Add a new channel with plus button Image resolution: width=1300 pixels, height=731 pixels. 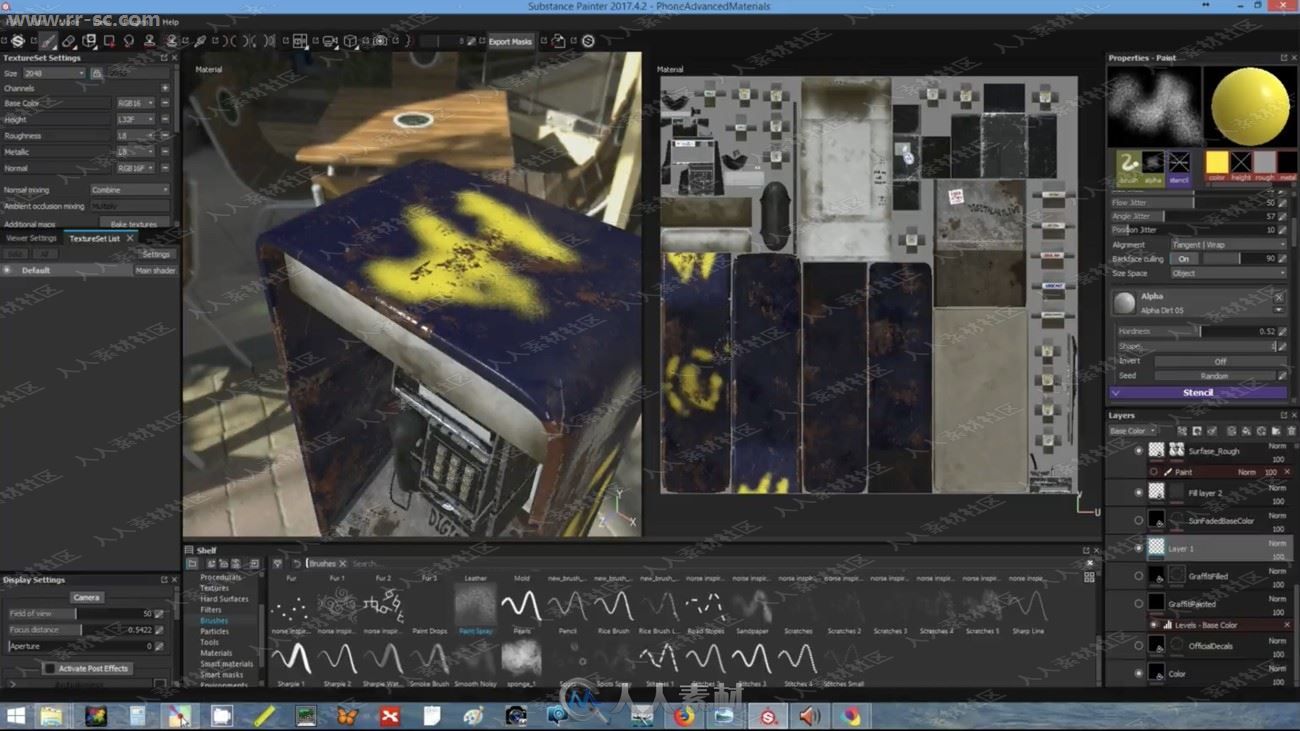point(165,88)
